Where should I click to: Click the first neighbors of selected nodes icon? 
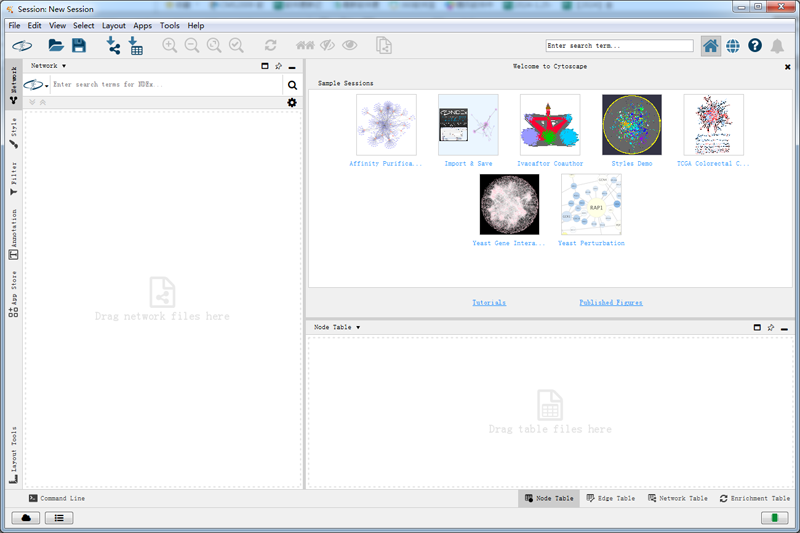[x=305, y=45]
